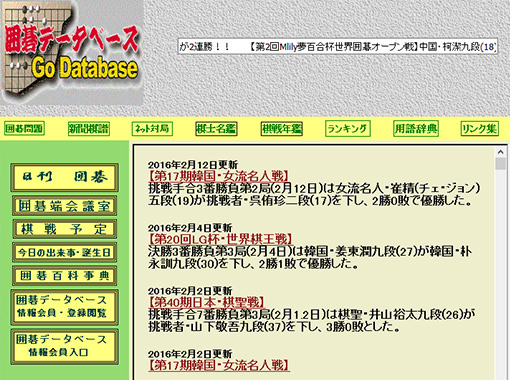
Task: Open the 棋戦年鑑 menu button
Action: pyautogui.click(x=282, y=129)
